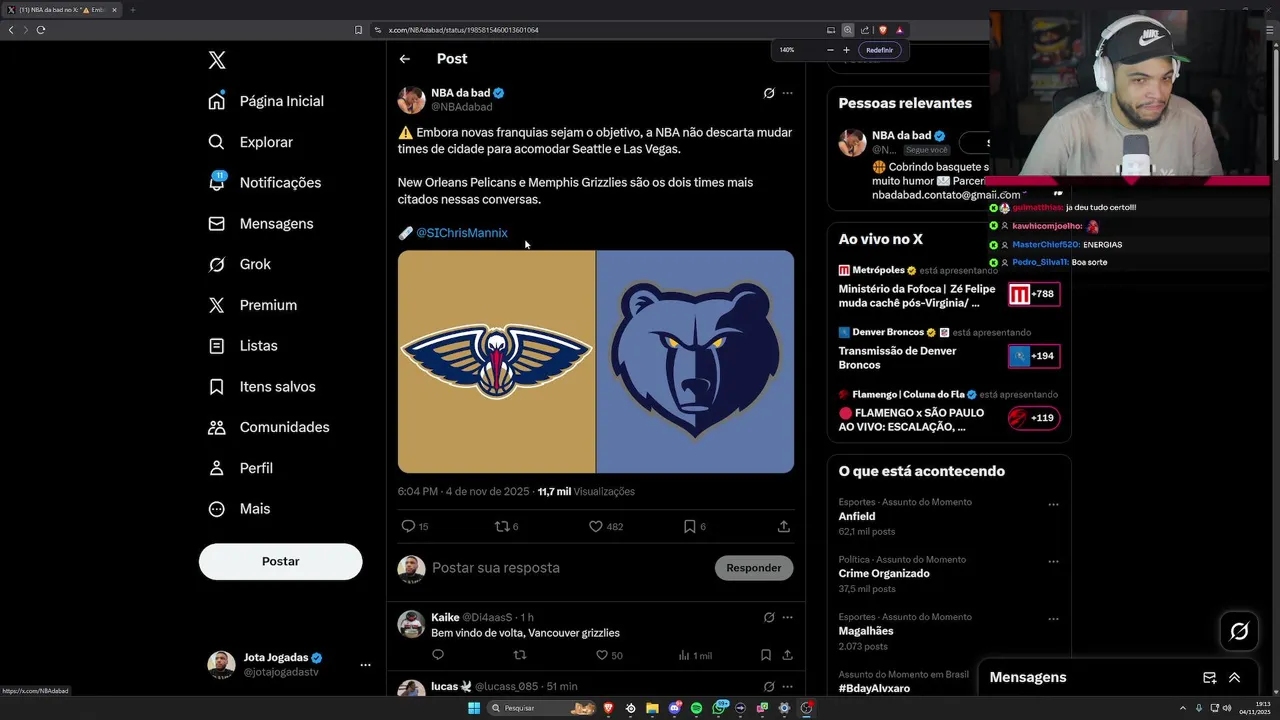The height and width of the screenshot is (720, 1280).
Task: Open options for Crime Organizado trend
Action: coord(1053,562)
